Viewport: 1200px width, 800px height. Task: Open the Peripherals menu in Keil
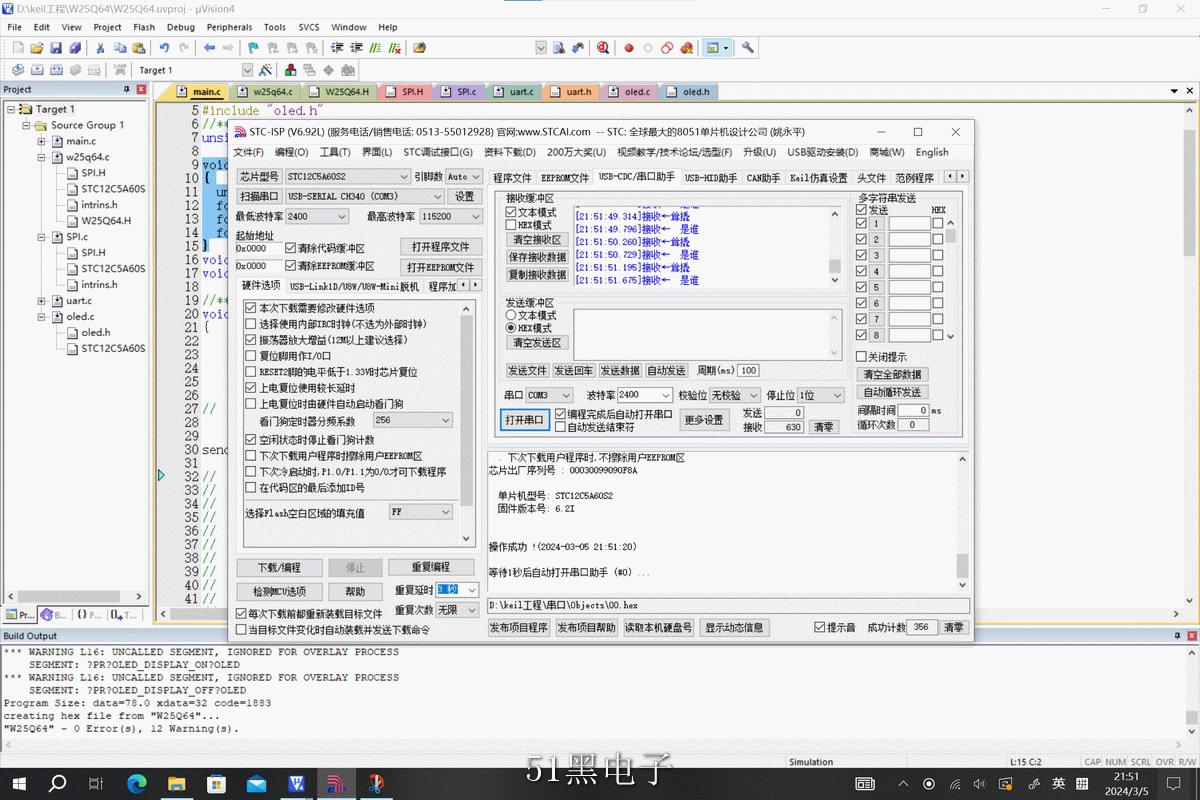pyautogui.click(x=230, y=27)
